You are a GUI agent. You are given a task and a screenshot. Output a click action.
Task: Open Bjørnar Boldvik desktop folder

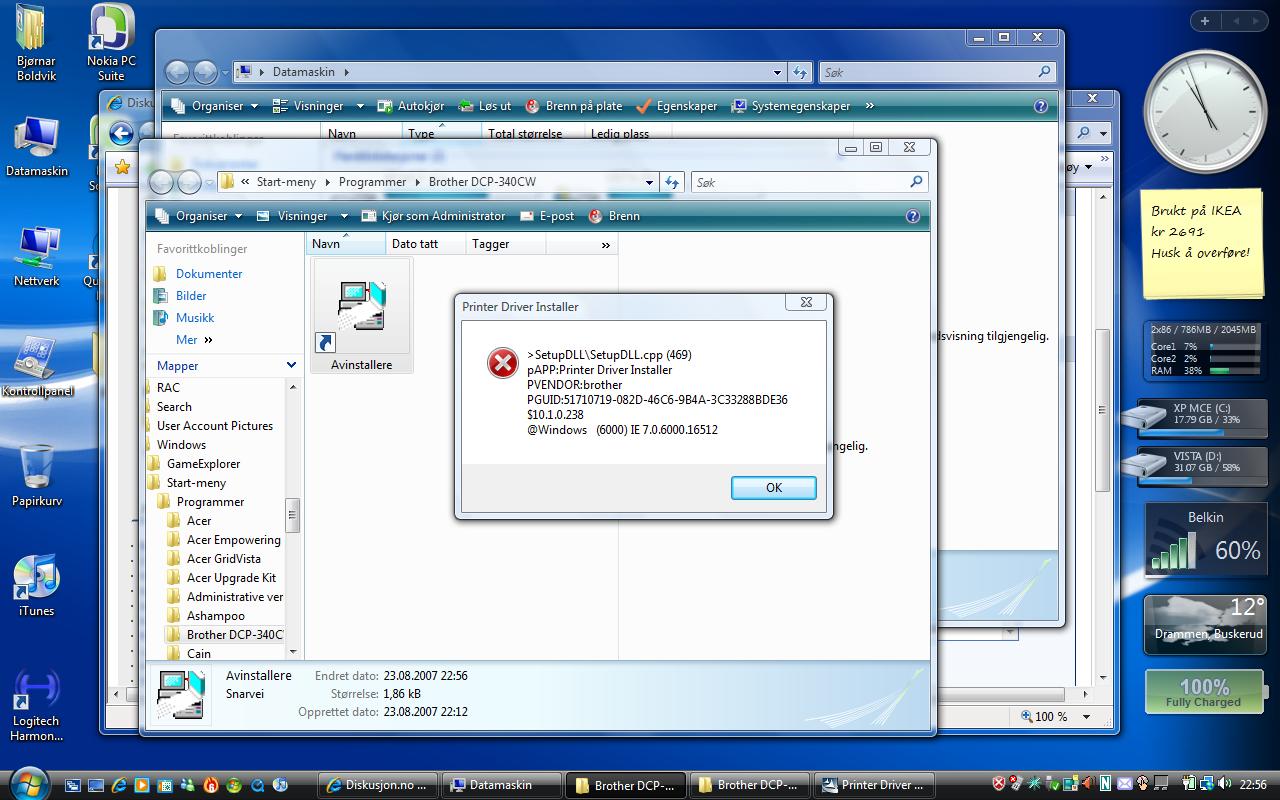coord(36,42)
